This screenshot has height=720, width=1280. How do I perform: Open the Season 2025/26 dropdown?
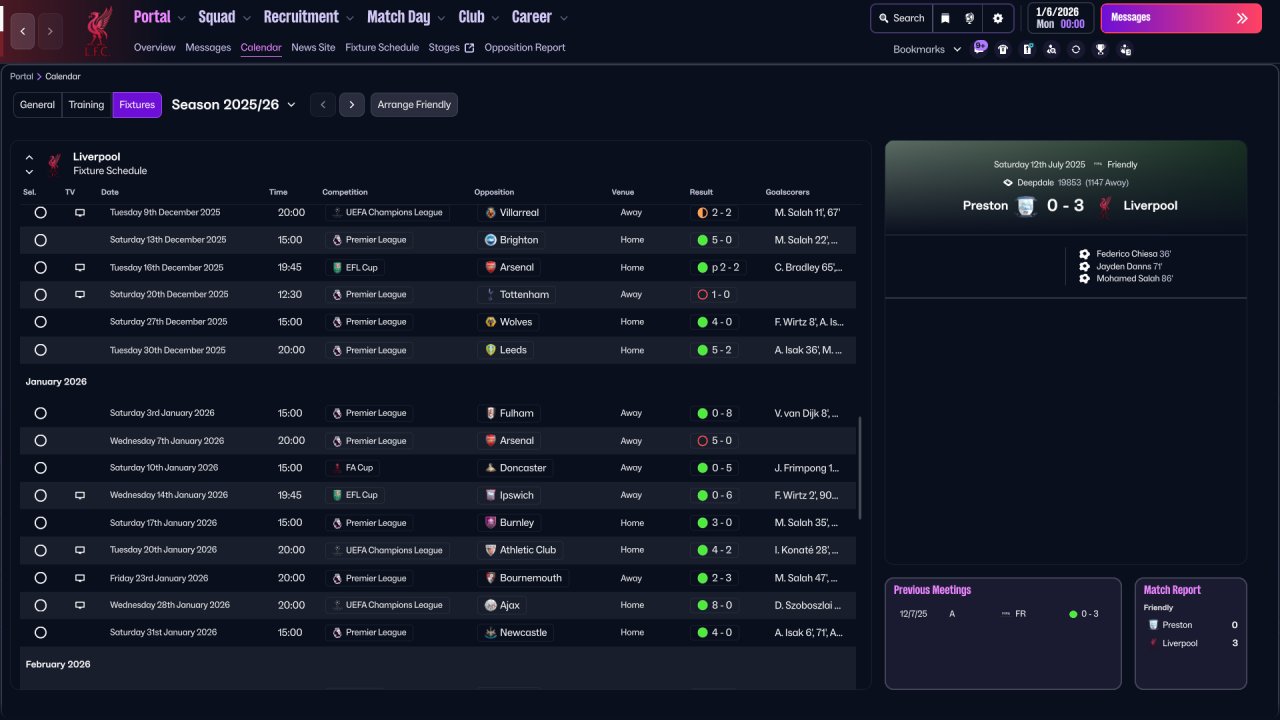(x=234, y=105)
